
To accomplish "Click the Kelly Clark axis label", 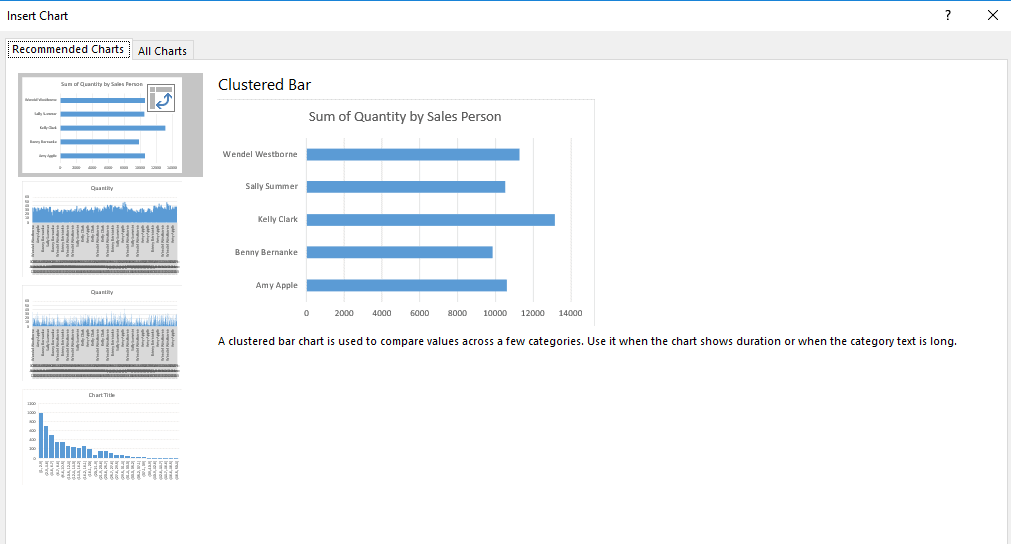I will 278,219.
